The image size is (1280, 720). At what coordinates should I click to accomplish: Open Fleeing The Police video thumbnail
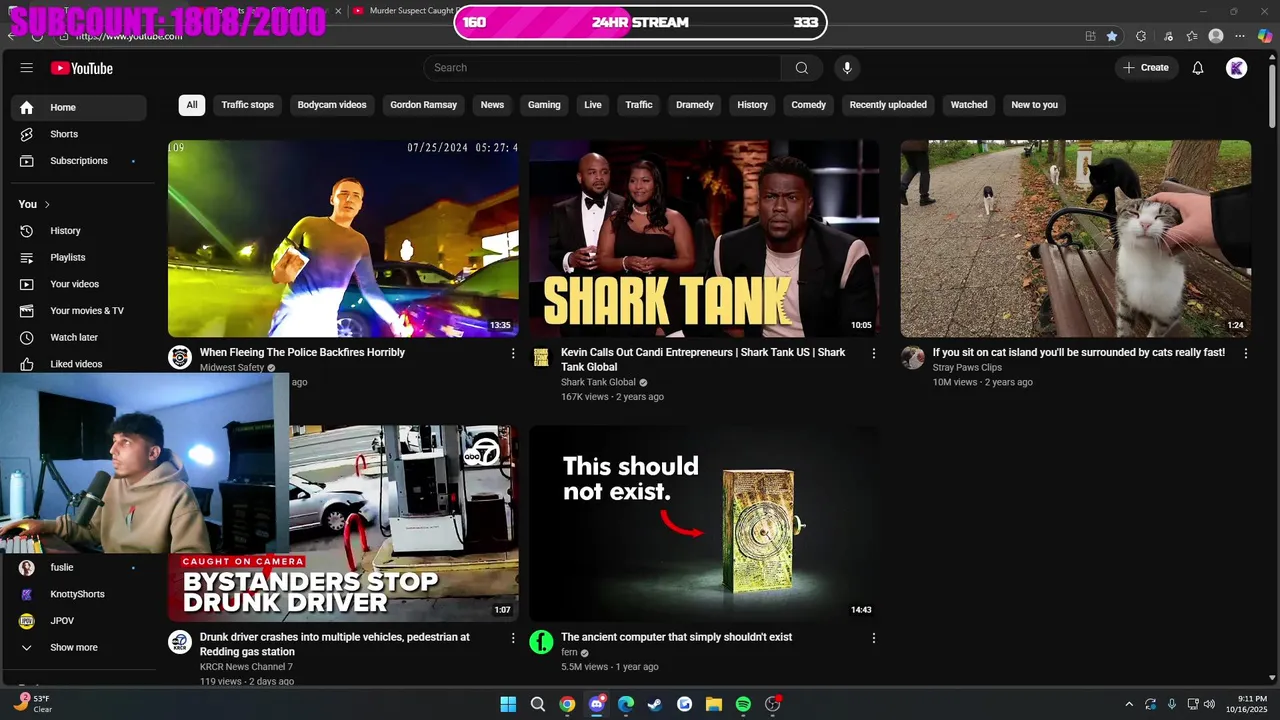point(343,238)
